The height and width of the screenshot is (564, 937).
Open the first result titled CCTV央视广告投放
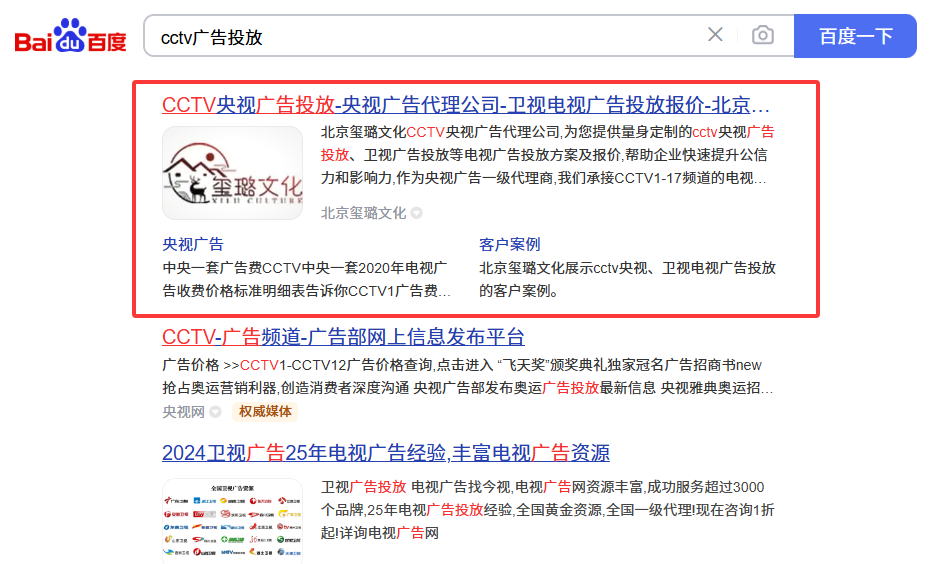(466, 105)
